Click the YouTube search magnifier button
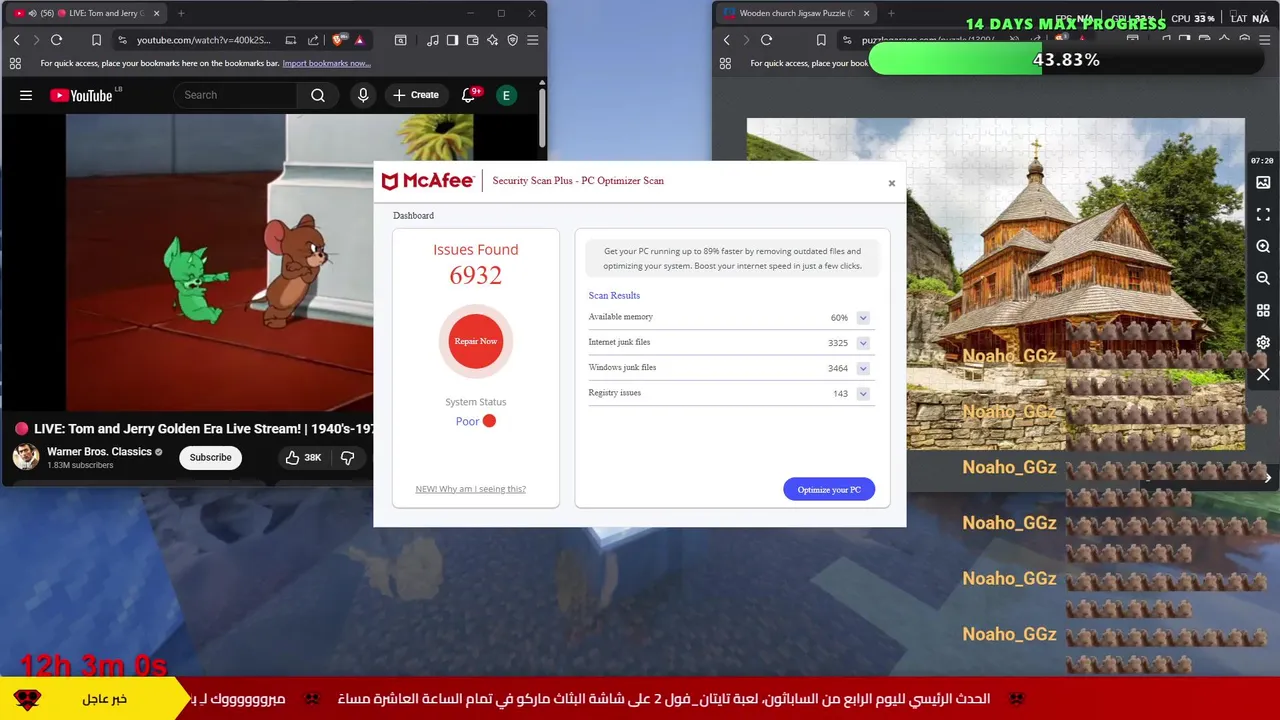 click(x=318, y=95)
